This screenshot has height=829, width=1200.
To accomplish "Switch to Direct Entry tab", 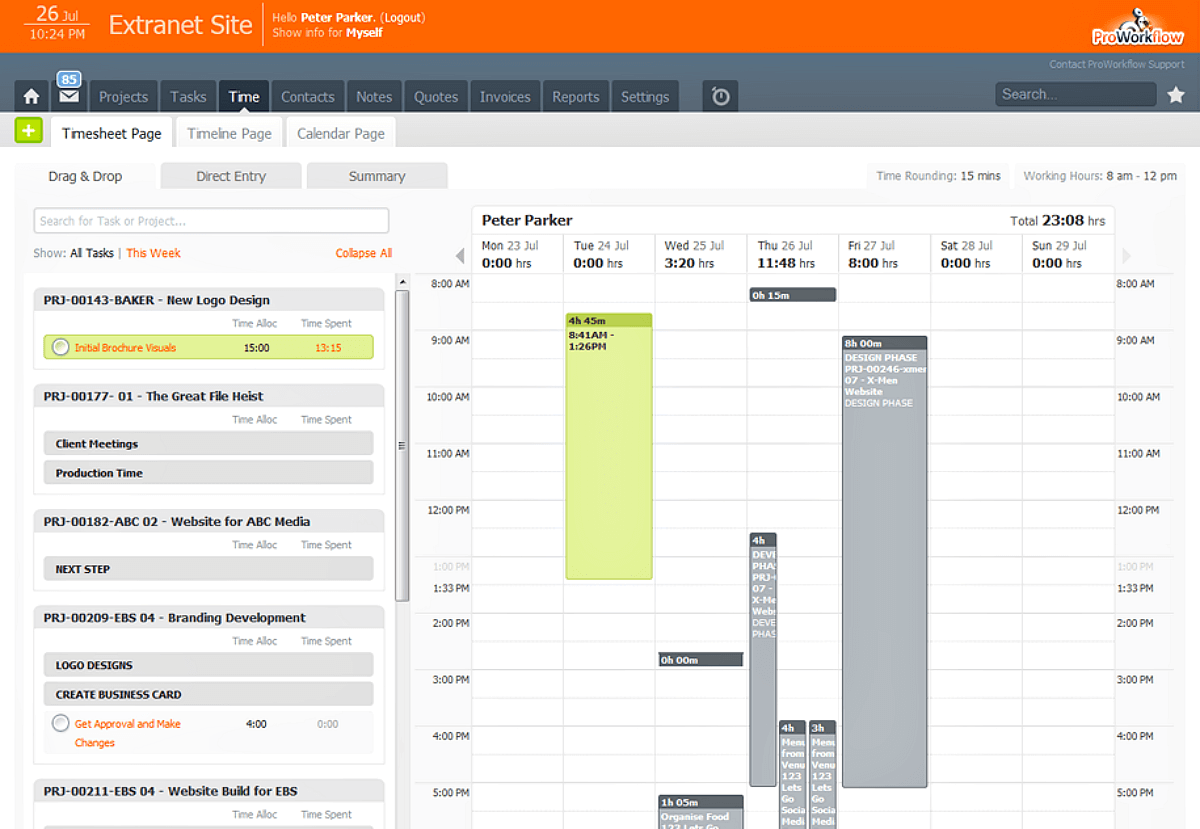I will click(231, 176).
